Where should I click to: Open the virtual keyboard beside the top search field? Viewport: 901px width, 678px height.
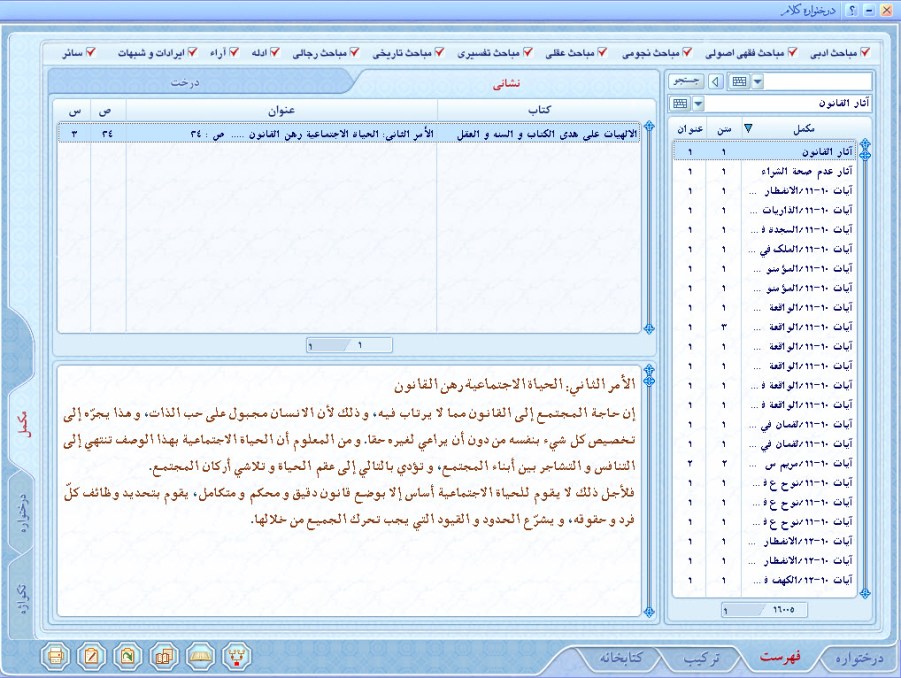[739, 81]
